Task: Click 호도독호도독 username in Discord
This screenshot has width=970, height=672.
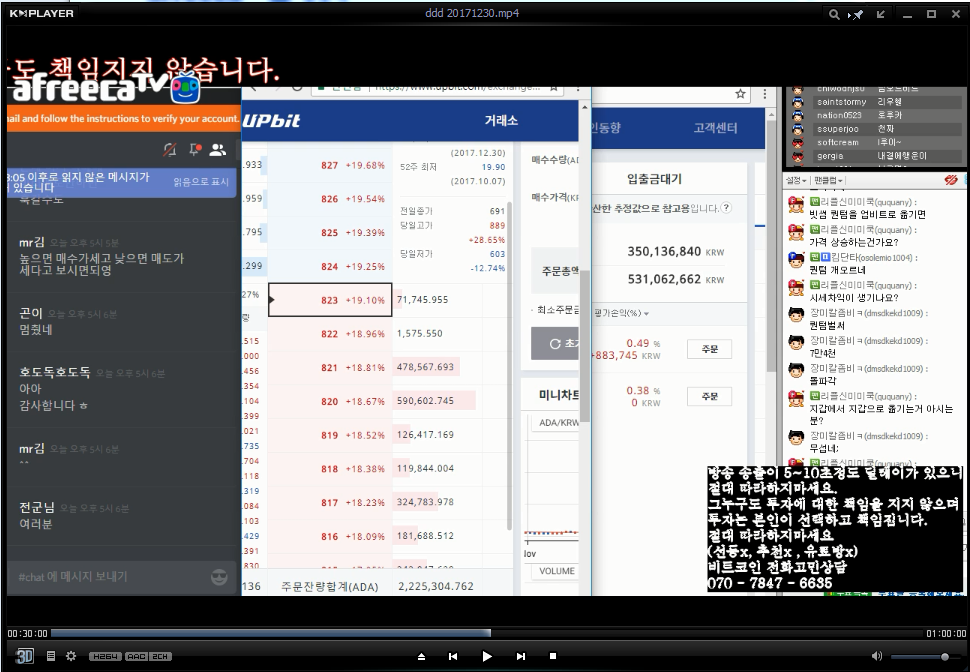Action: pos(54,372)
